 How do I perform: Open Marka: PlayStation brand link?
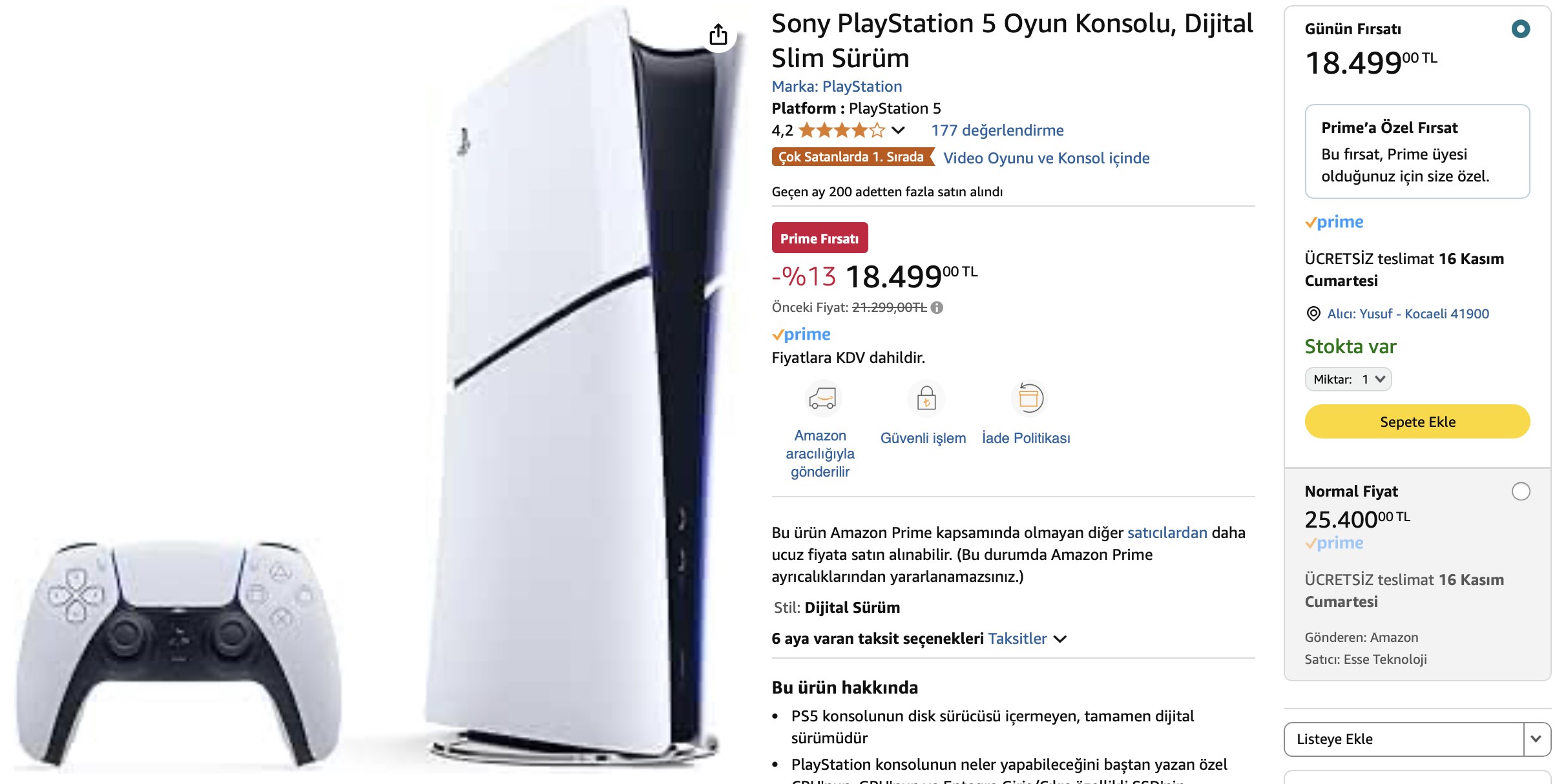(837, 87)
